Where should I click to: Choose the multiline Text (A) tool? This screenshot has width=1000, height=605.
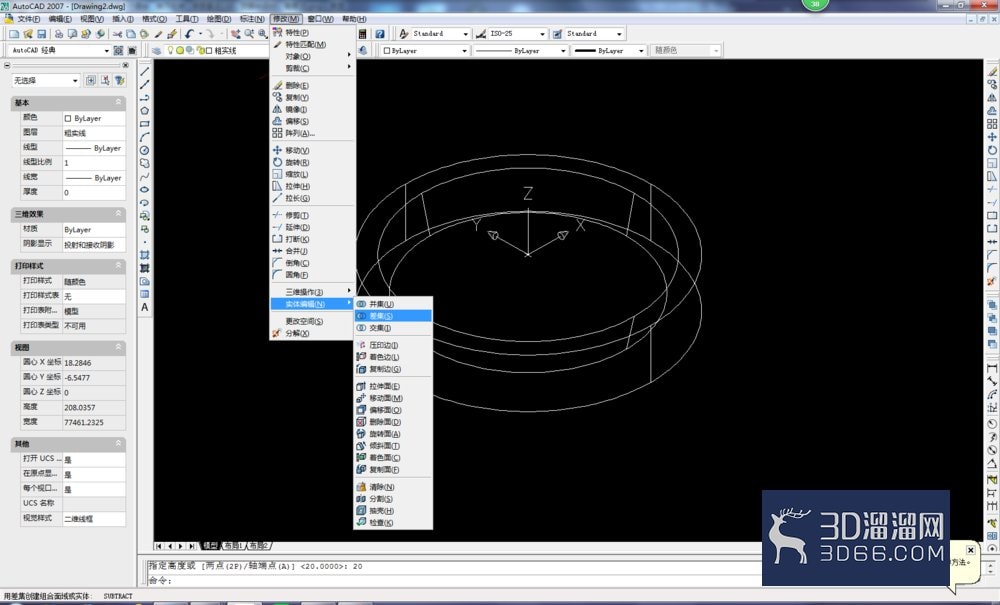click(145, 307)
